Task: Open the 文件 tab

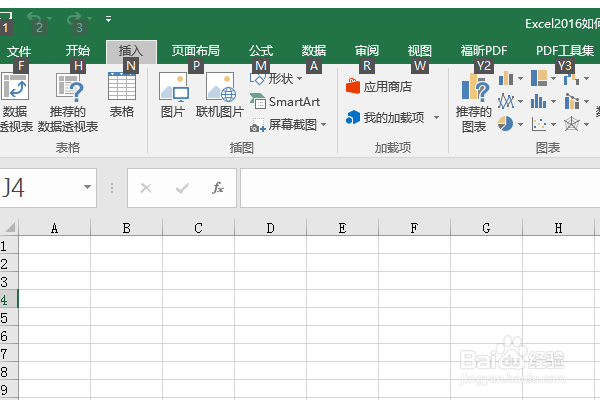Action: [x=19, y=51]
